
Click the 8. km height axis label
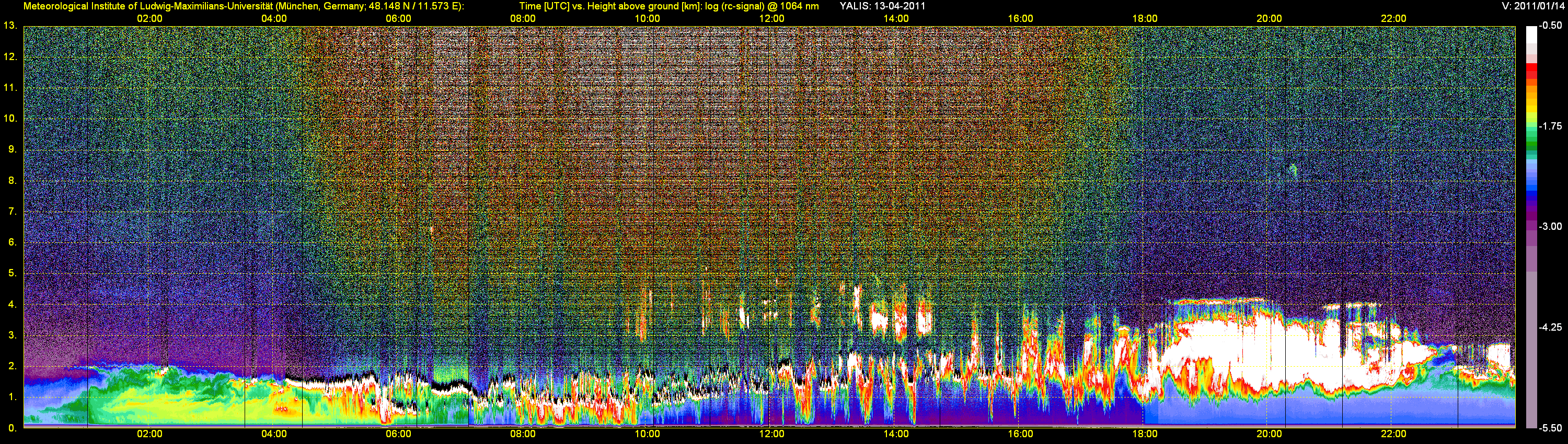[x=13, y=181]
